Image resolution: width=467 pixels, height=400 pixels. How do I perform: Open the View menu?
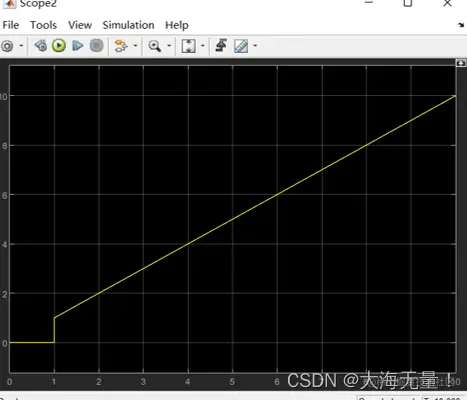(80, 25)
